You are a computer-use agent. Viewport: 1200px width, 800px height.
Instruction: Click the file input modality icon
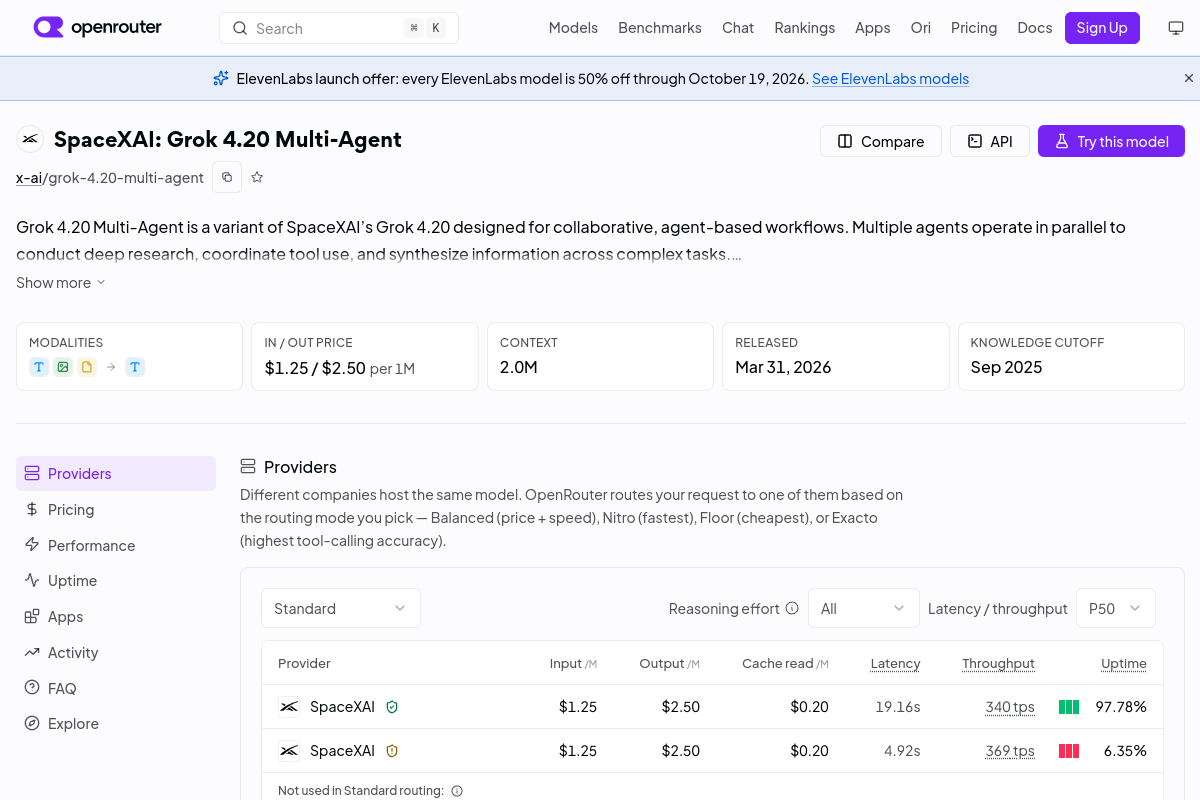[87, 367]
